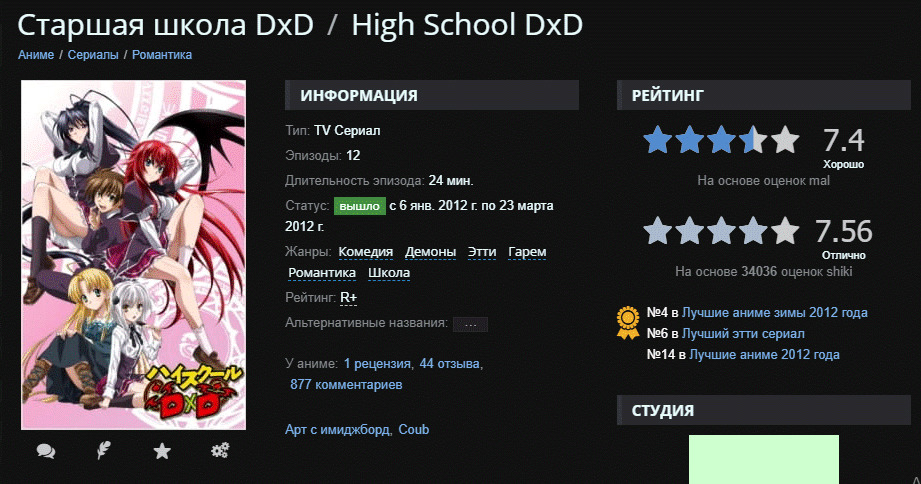Go to Сериалы breadcrumb section
Viewport: 921px width, 484px height.
click(x=93, y=55)
